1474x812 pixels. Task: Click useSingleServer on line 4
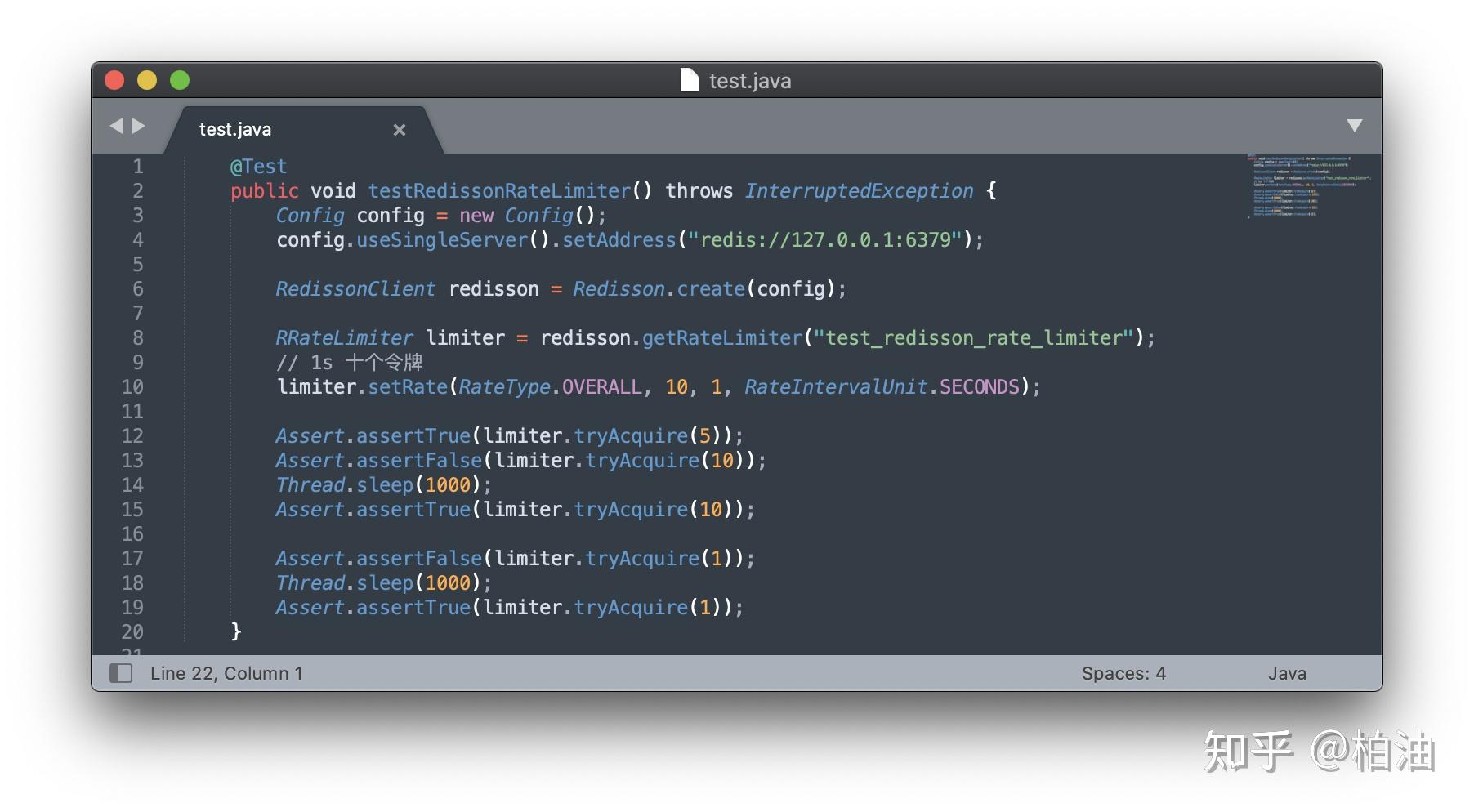pos(442,240)
